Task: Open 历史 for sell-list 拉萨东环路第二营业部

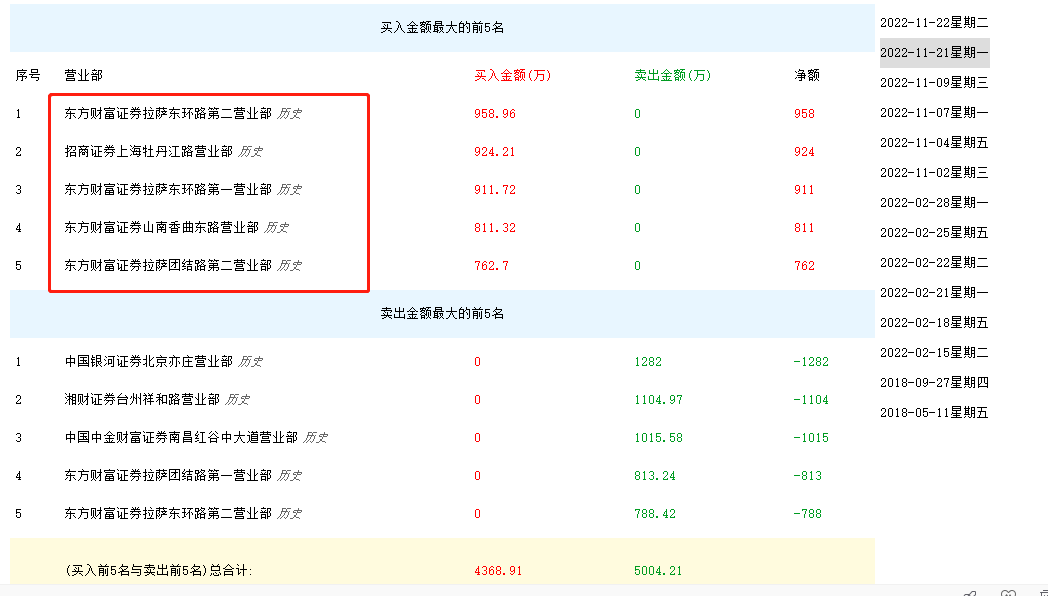Action: pos(289,514)
